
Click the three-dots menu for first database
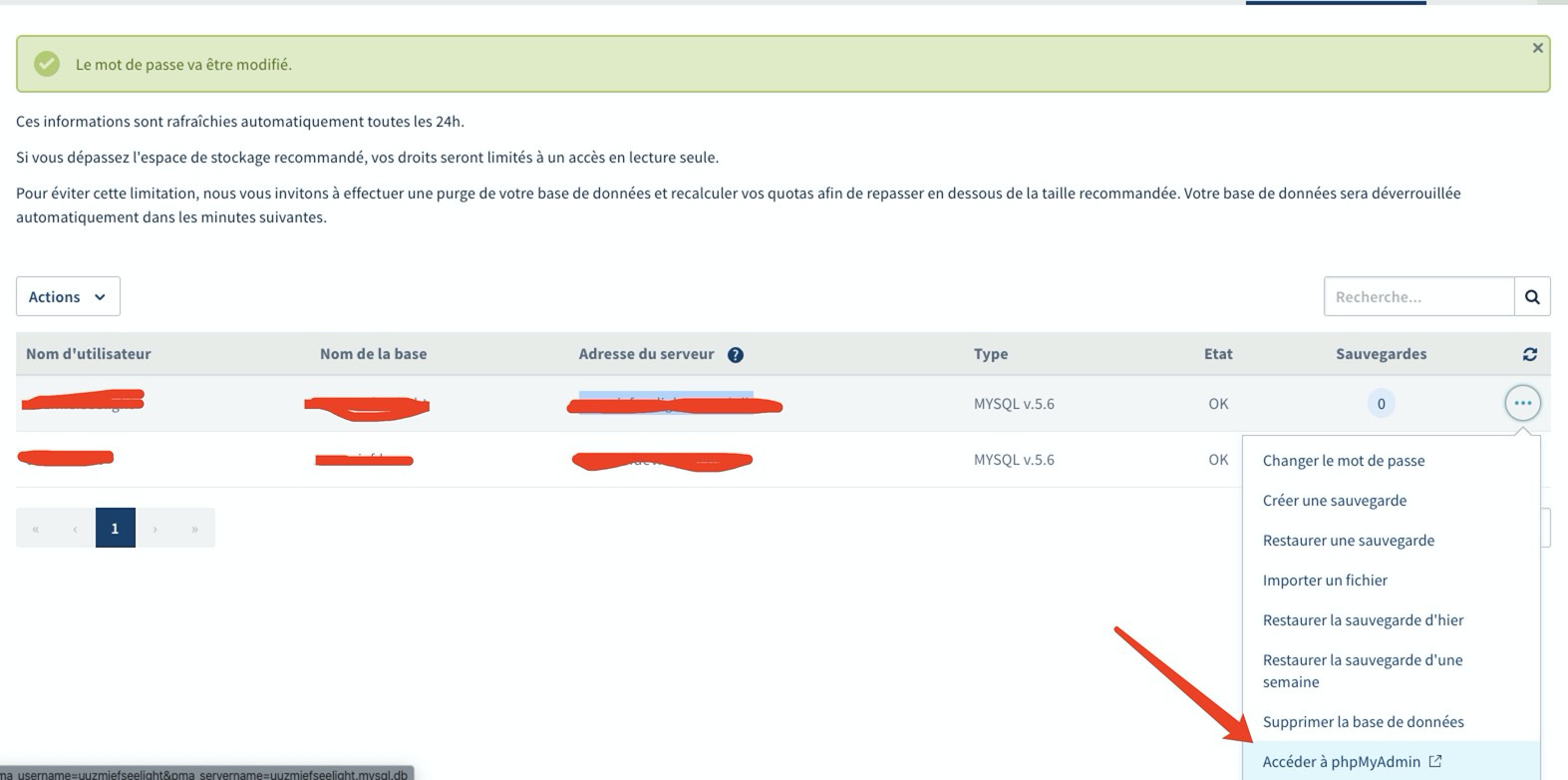1522,403
